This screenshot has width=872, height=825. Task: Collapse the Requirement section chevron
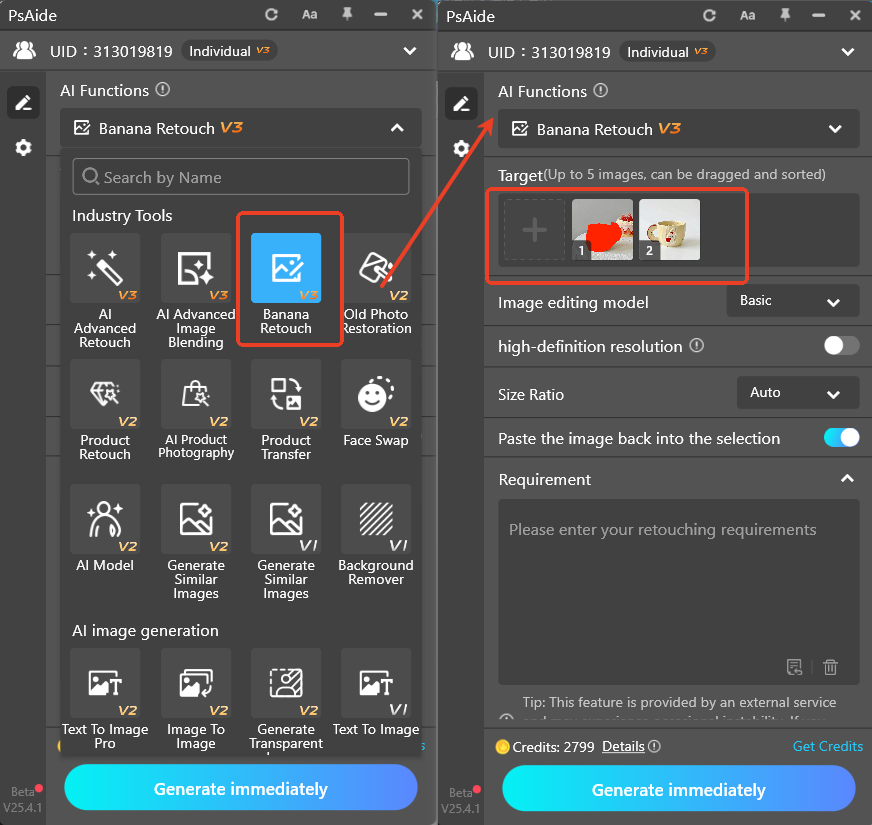(x=847, y=480)
